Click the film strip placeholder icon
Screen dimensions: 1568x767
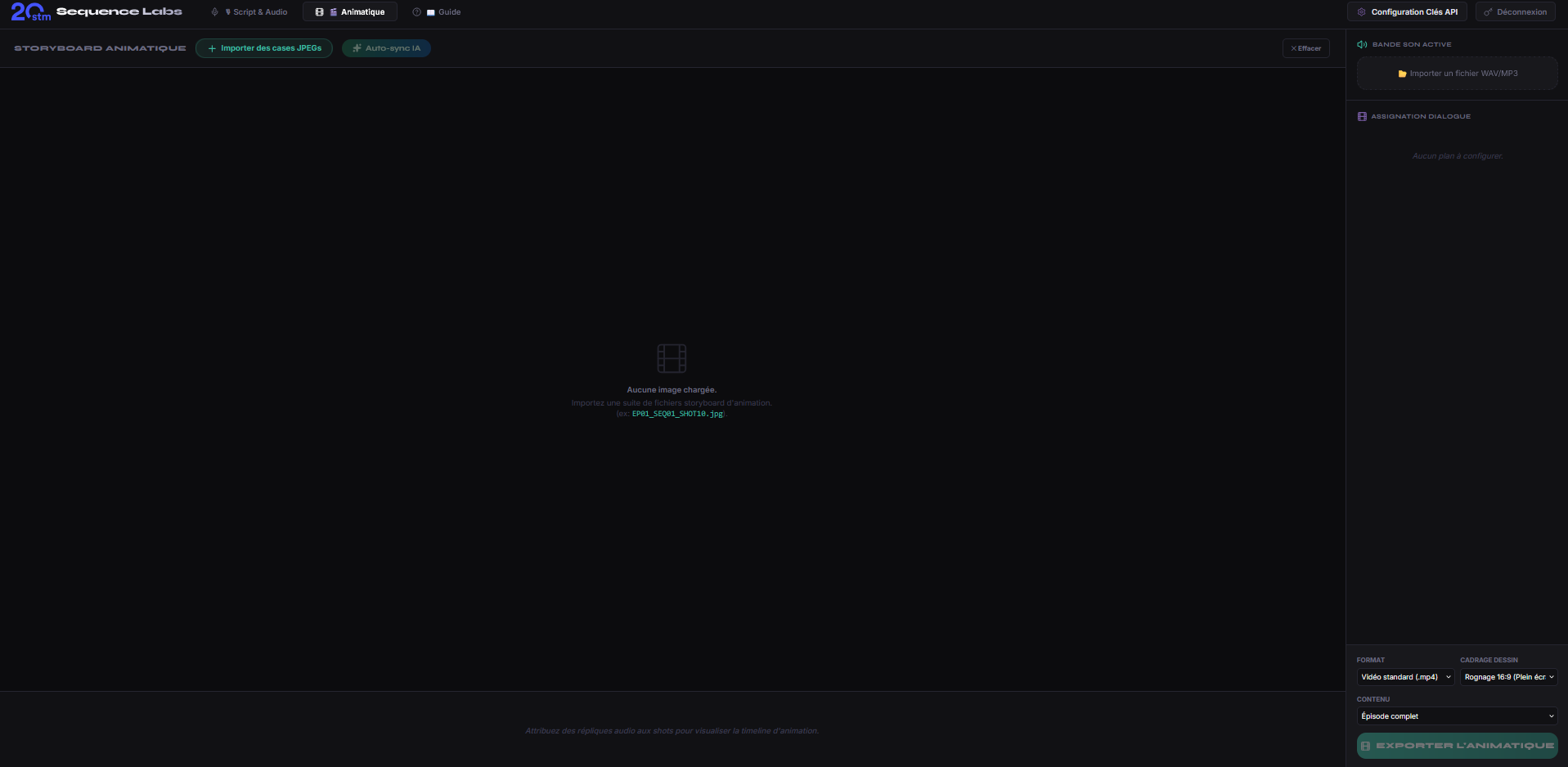tap(672, 358)
